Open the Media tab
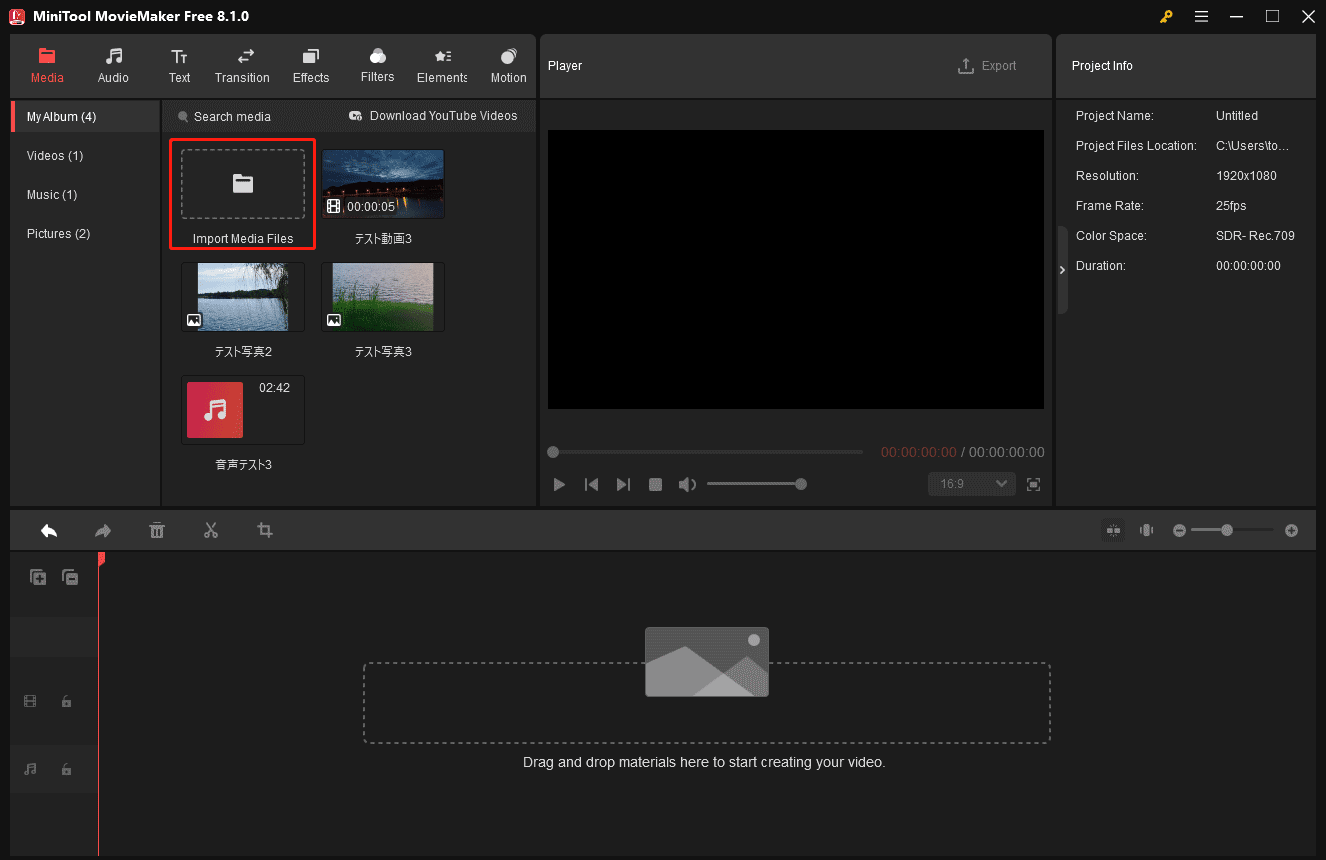1326x860 pixels. pyautogui.click(x=47, y=66)
